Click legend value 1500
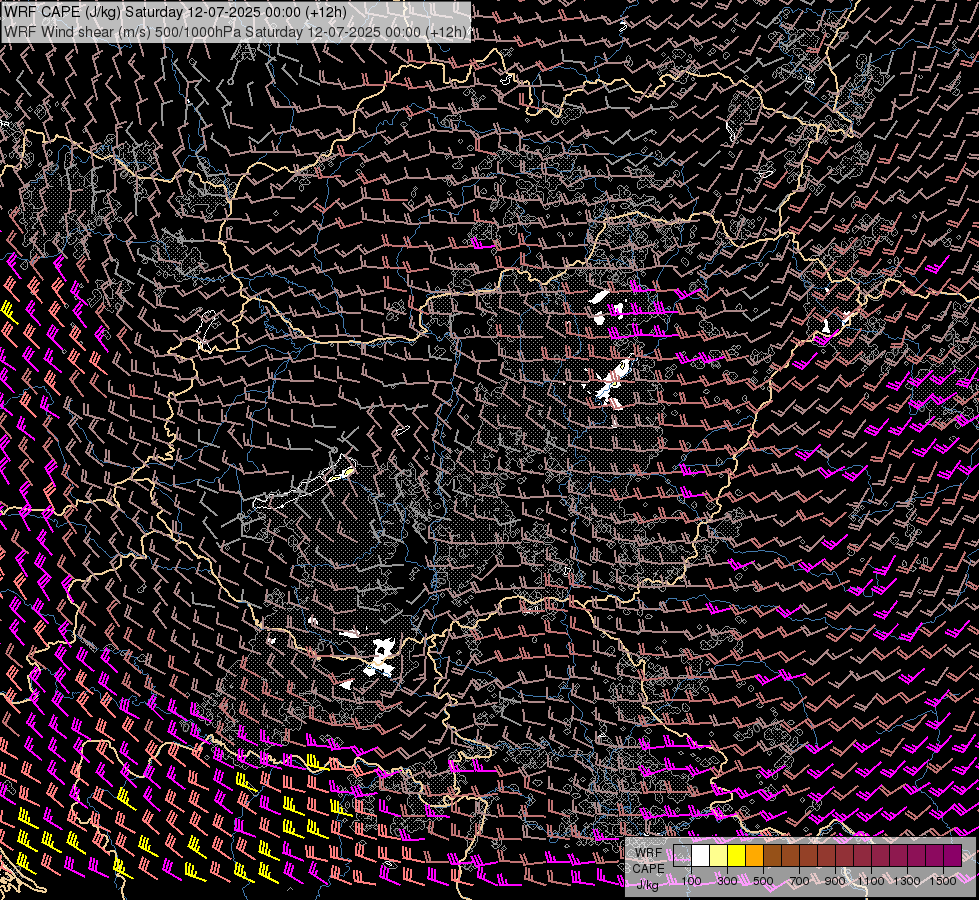 click(x=943, y=881)
